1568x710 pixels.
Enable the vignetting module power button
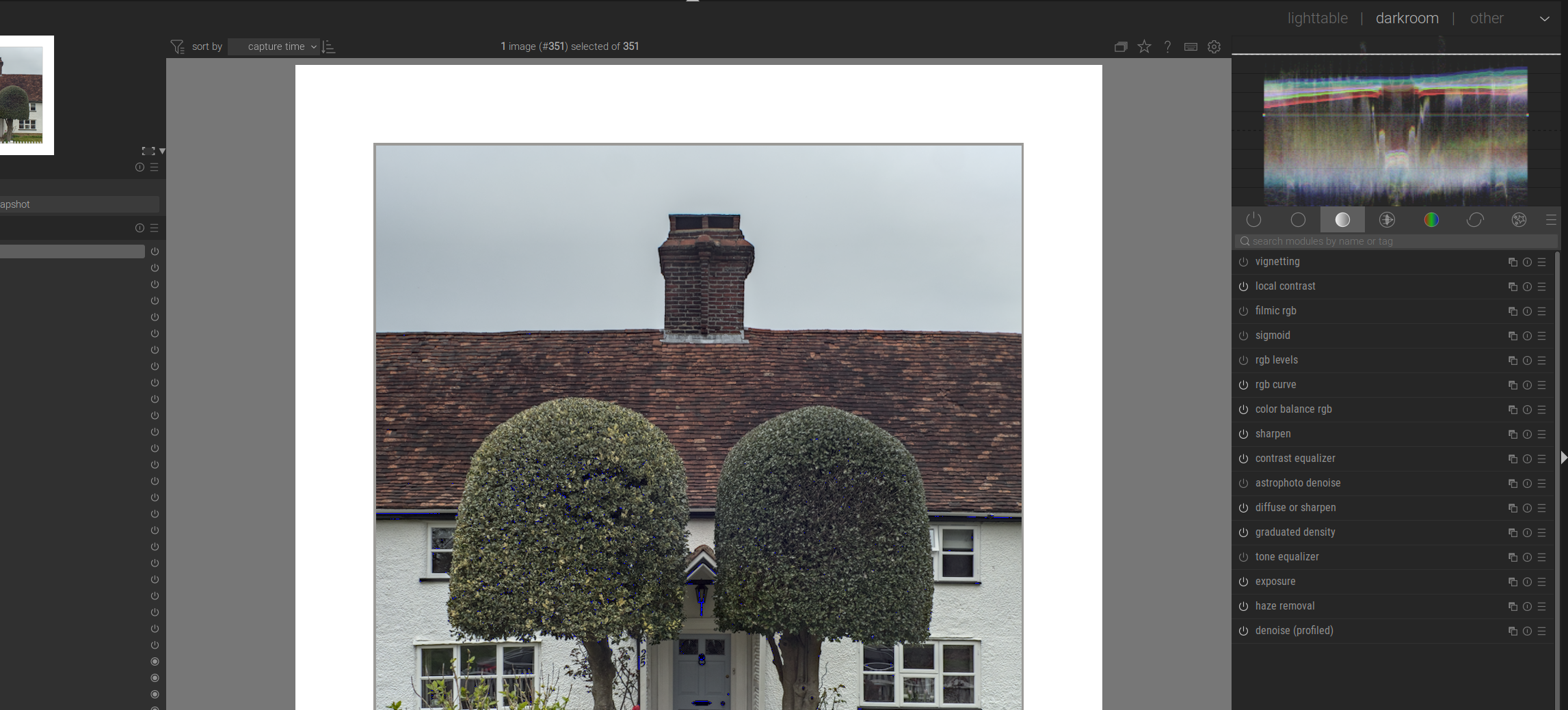pyautogui.click(x=1243, y=262)
